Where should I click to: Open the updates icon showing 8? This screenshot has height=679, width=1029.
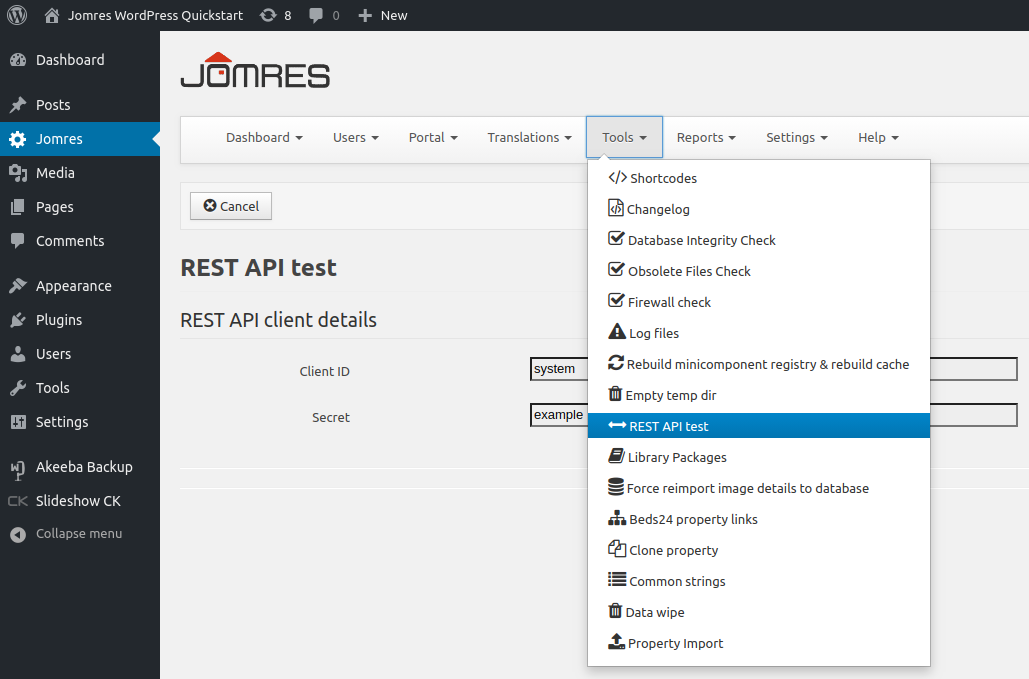[x=268, y=15]
